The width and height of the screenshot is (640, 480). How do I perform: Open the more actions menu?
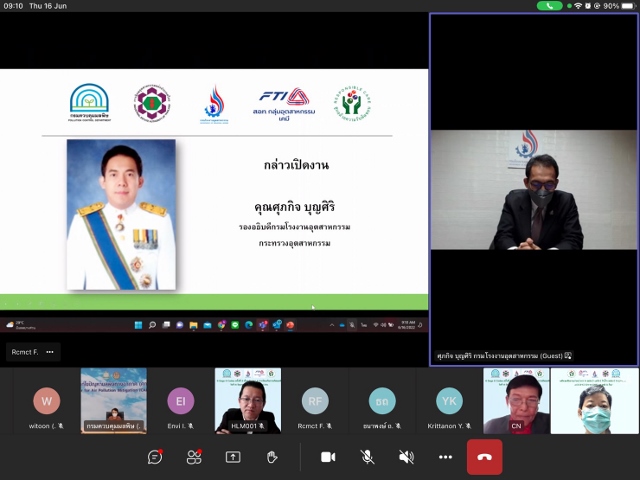[x=445, y=457]
